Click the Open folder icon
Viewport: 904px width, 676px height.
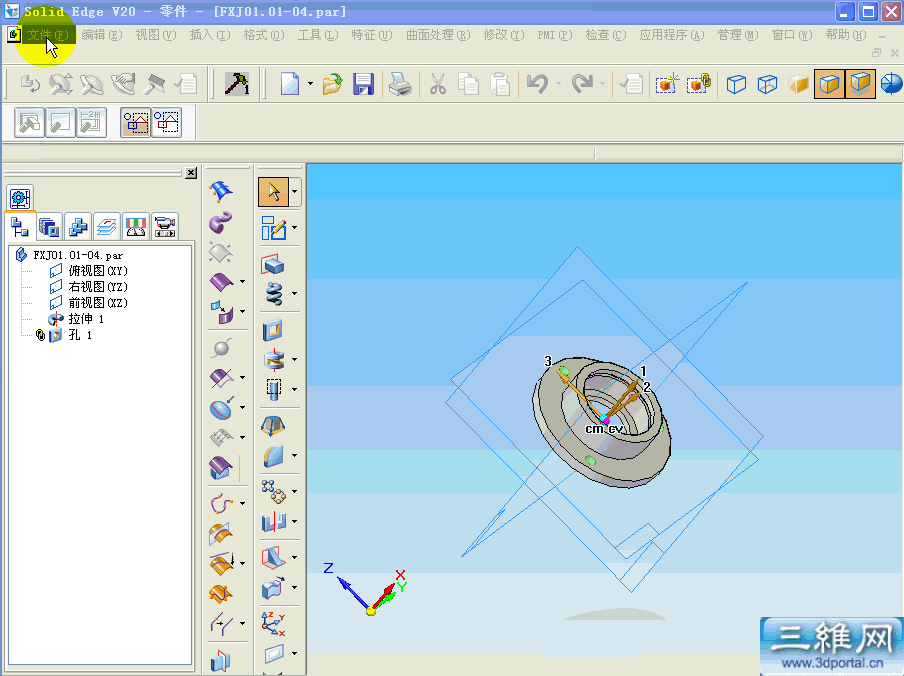pyautogui.click(x=332, y=84)
